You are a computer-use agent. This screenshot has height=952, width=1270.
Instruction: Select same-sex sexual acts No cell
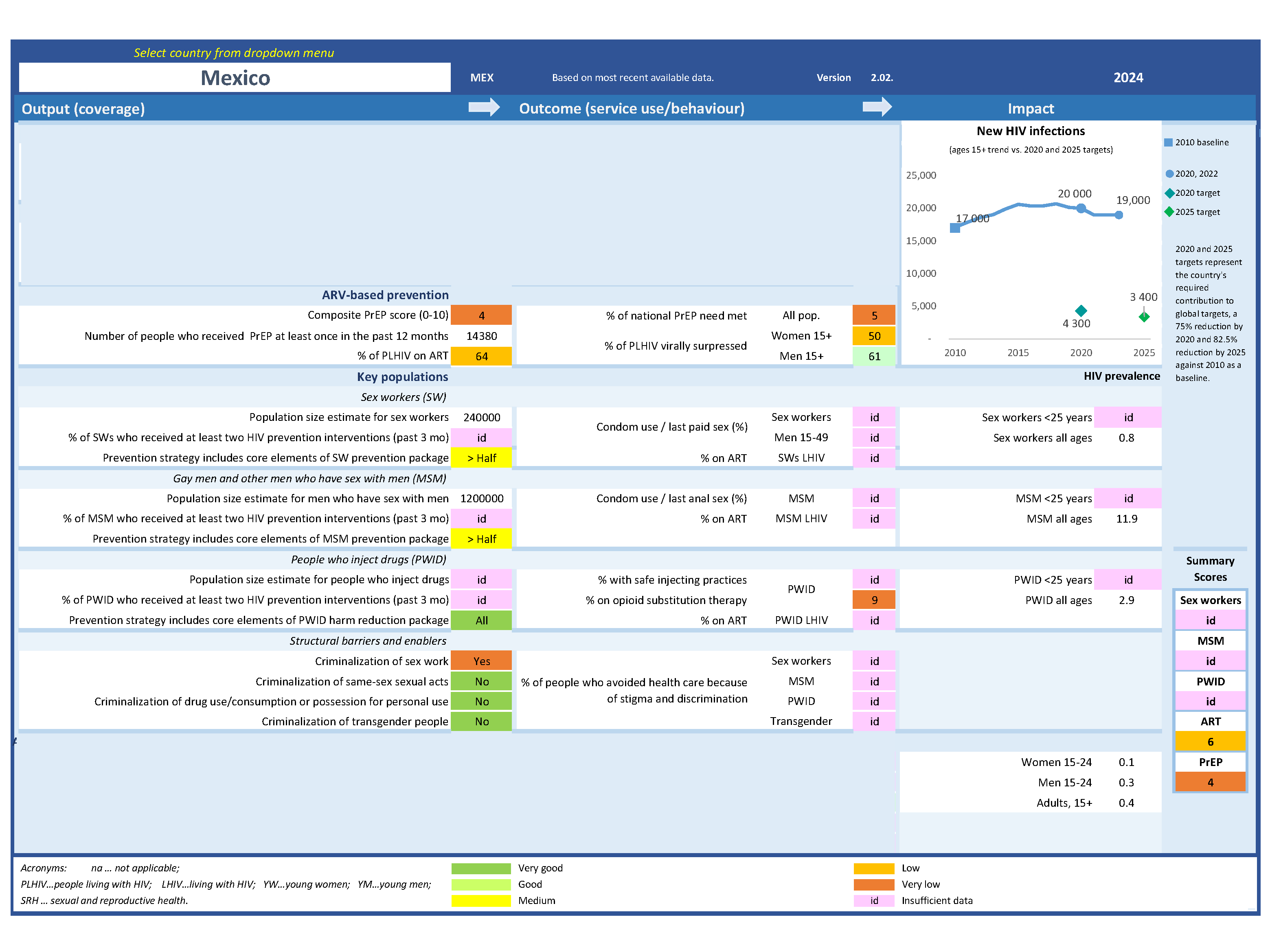[481, 681]
